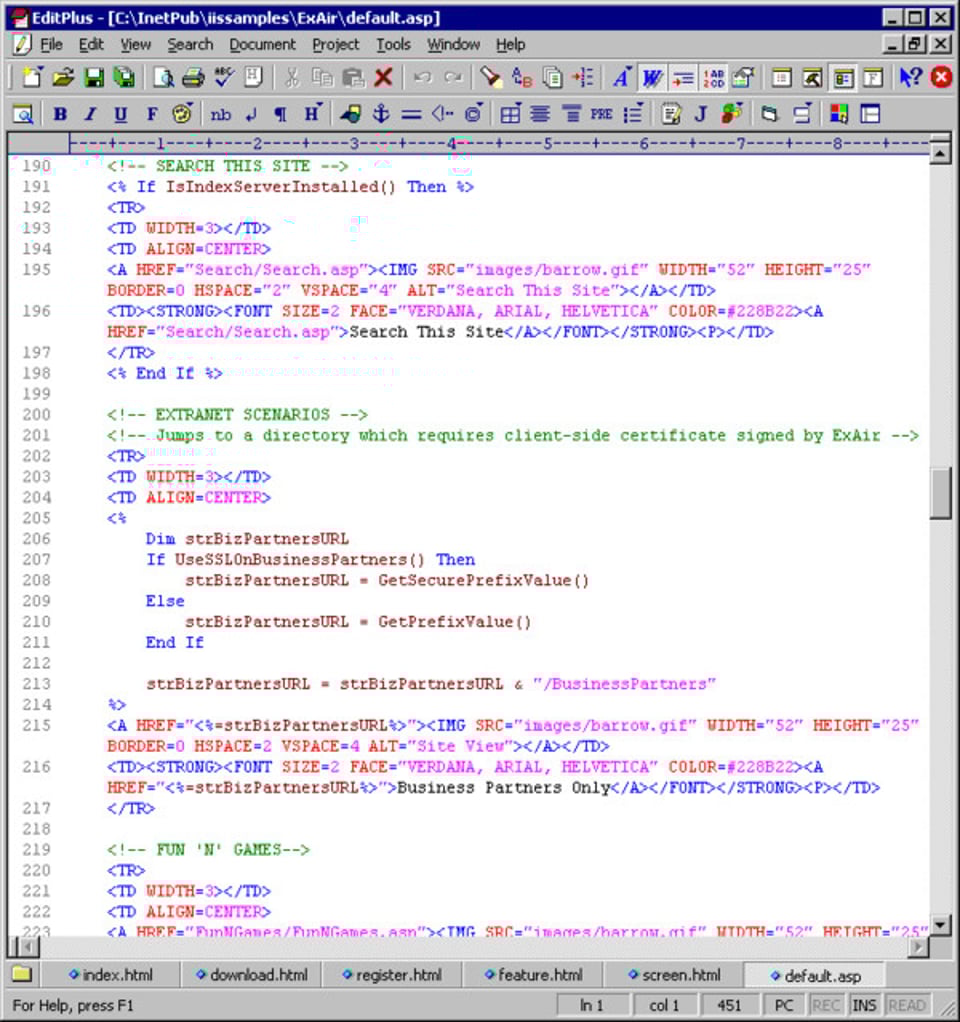This screenshot has width=960, height=1022.
Task: Click the vertical scrollbar down arrow
Action: point(940,924)
